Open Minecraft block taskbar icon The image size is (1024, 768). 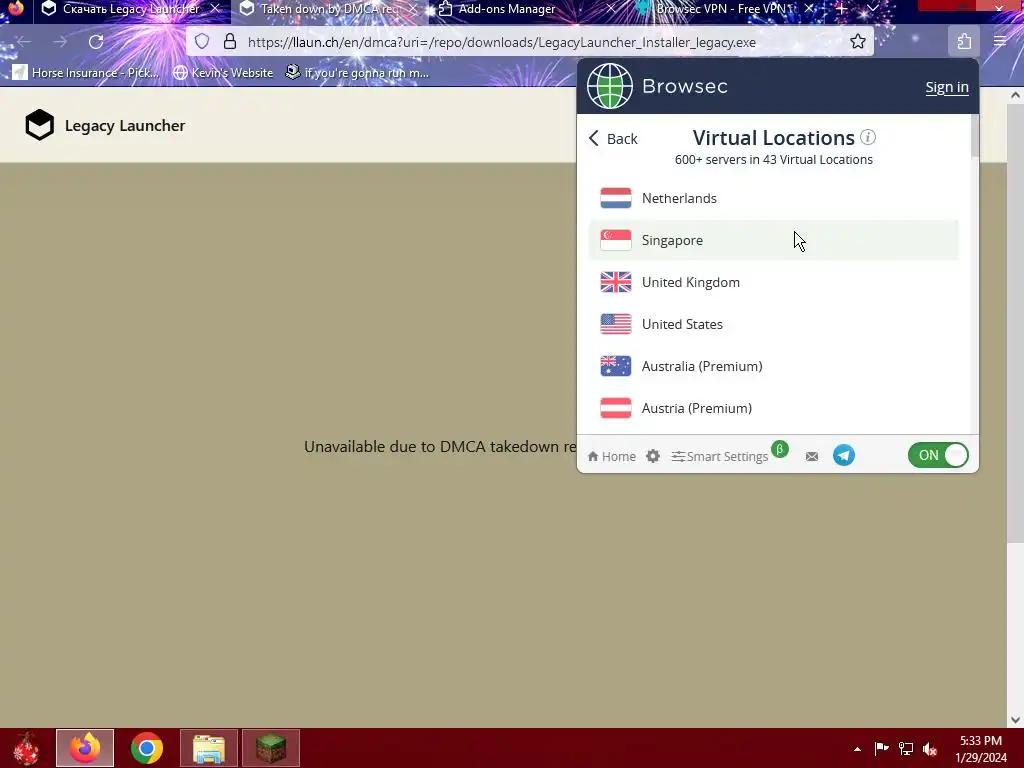[271, 748]
